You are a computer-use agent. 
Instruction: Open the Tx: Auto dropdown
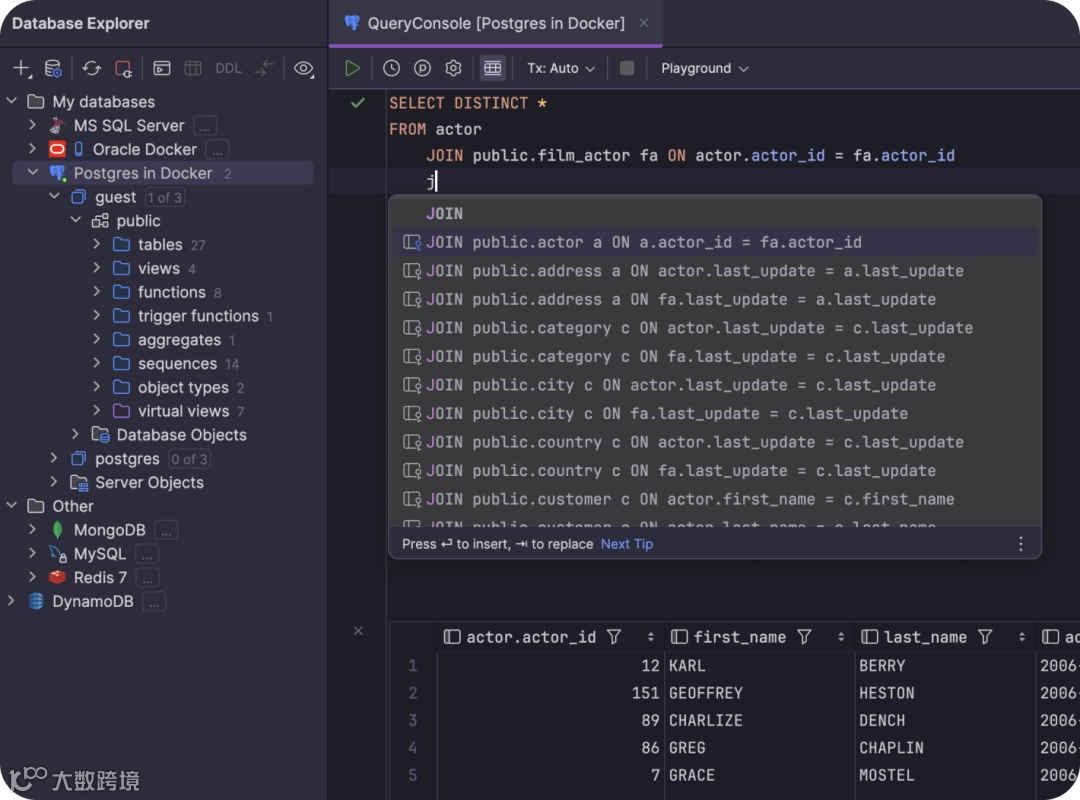click(561, 68)
